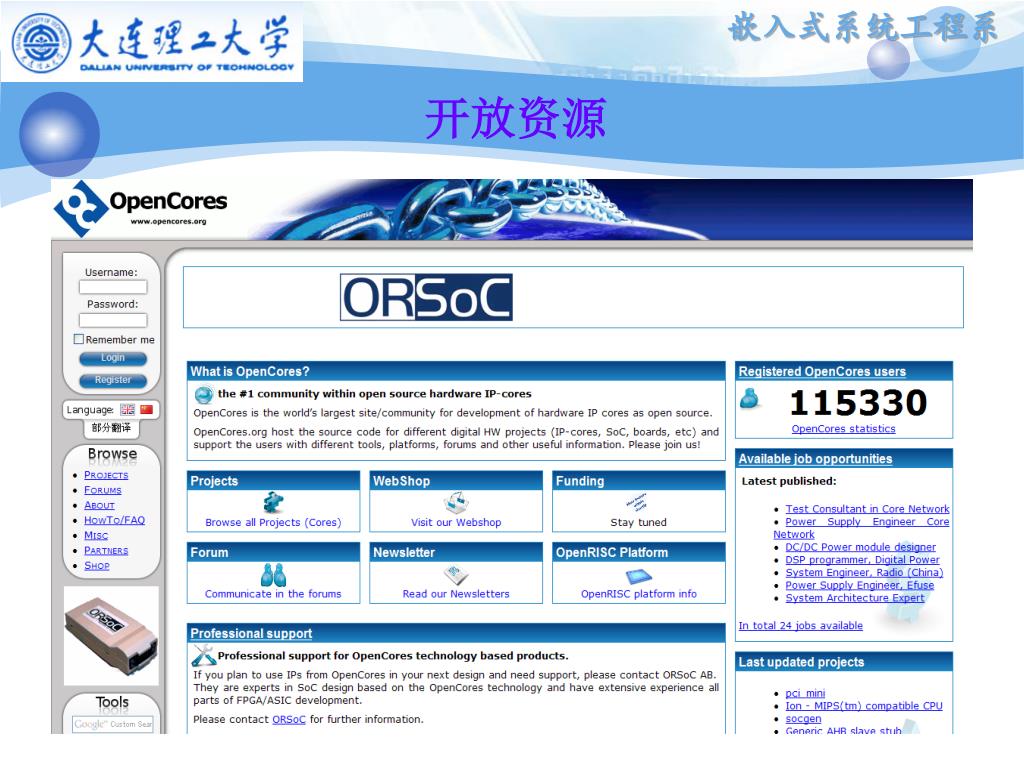
Task: Click the OpenCores logo in the banner
Action: (x=140, y=208)
